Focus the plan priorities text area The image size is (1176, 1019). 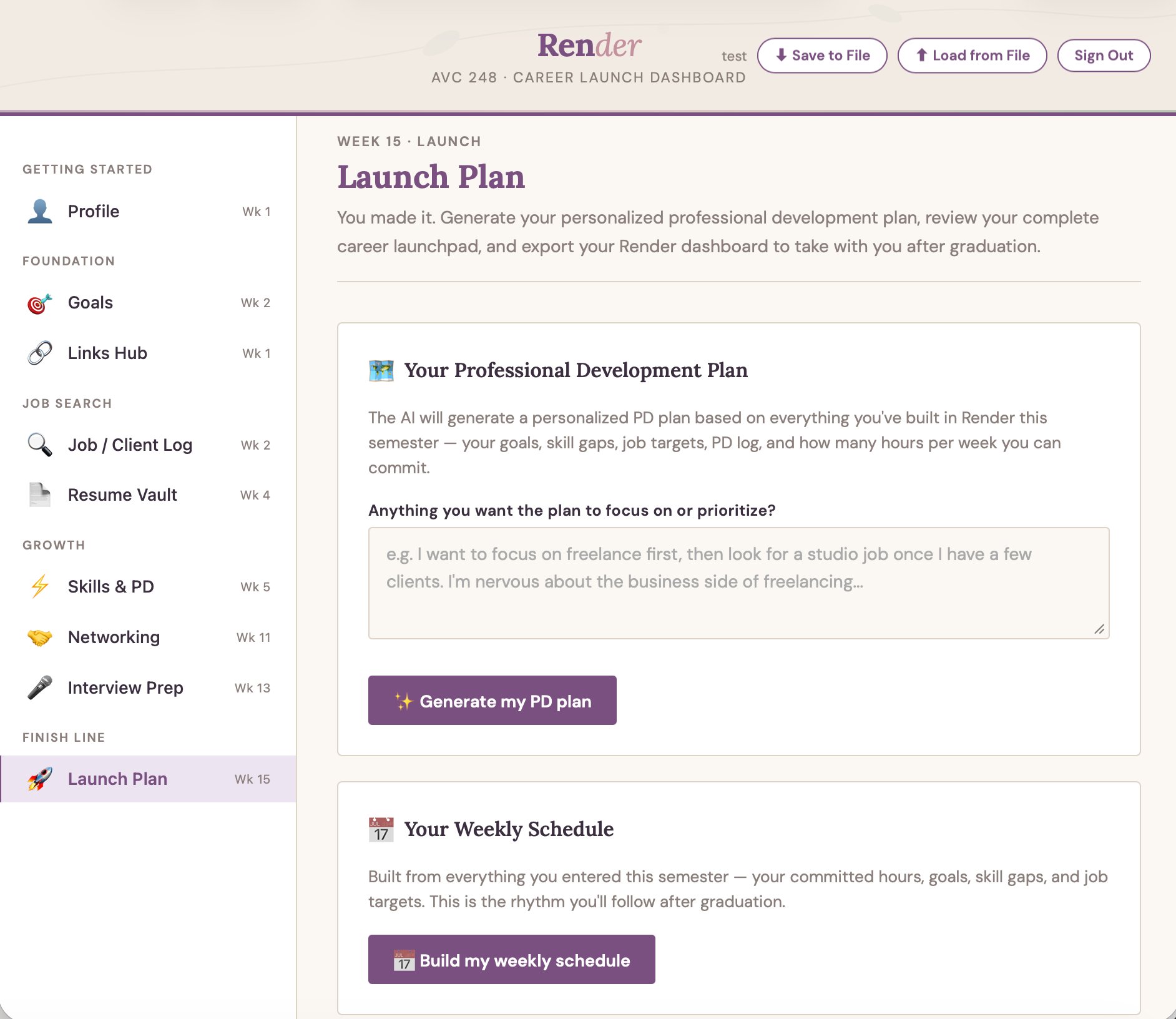point(738,583)
